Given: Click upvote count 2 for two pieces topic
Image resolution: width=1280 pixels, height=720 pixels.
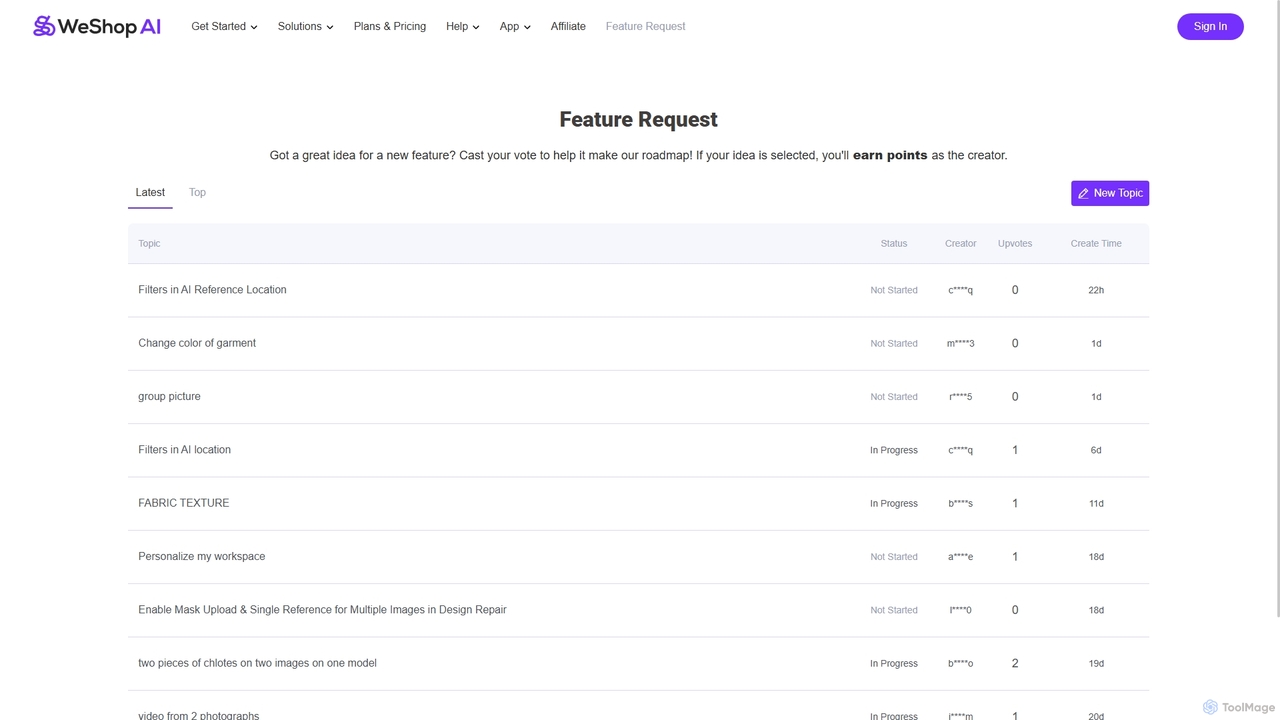Looking at the screenshot, I should 1015,663.
